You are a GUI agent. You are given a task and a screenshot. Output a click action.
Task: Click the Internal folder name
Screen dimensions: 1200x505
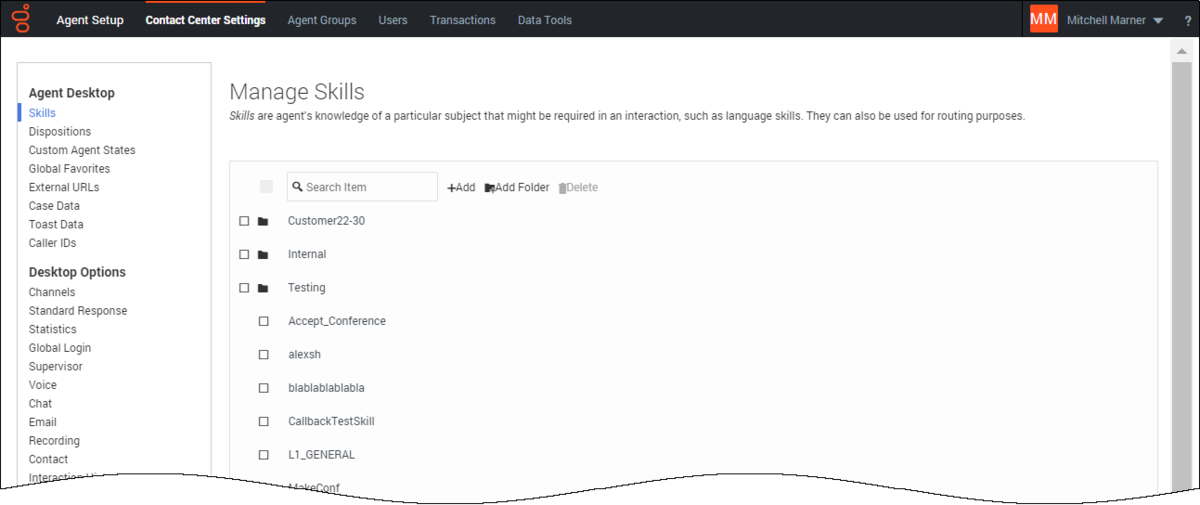pos(307,255)
